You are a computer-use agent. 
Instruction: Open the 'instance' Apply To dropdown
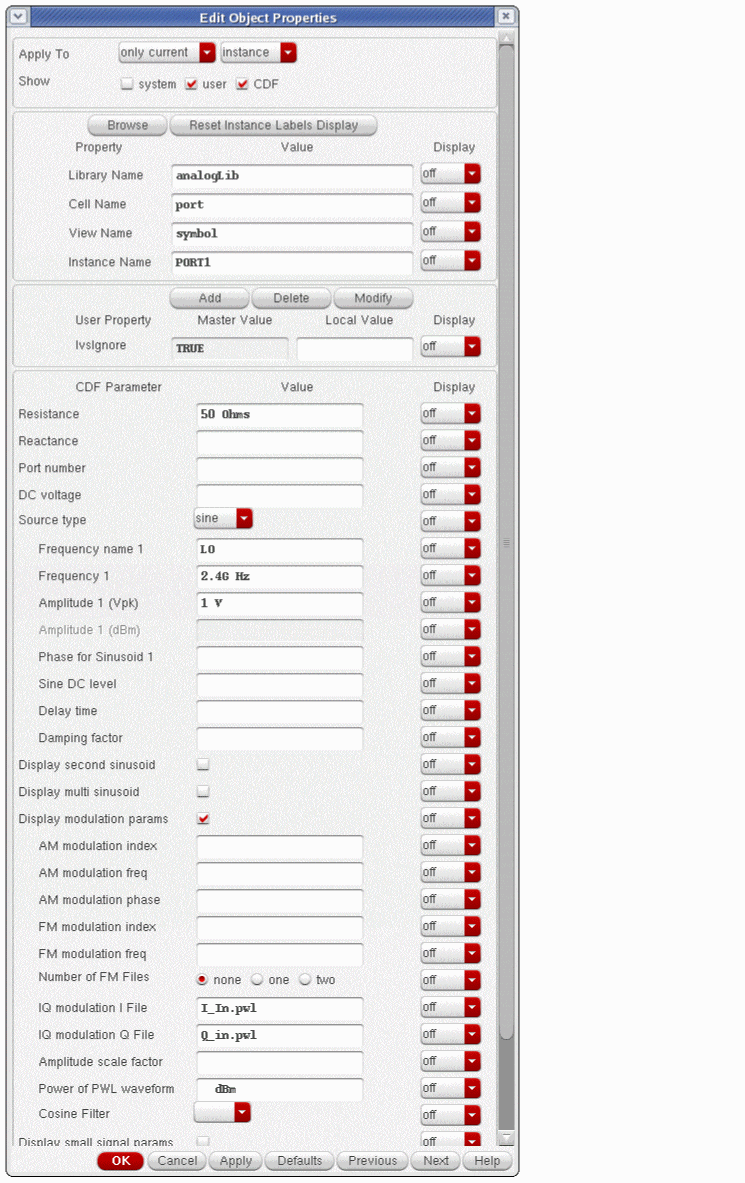(x=258, y=52)
